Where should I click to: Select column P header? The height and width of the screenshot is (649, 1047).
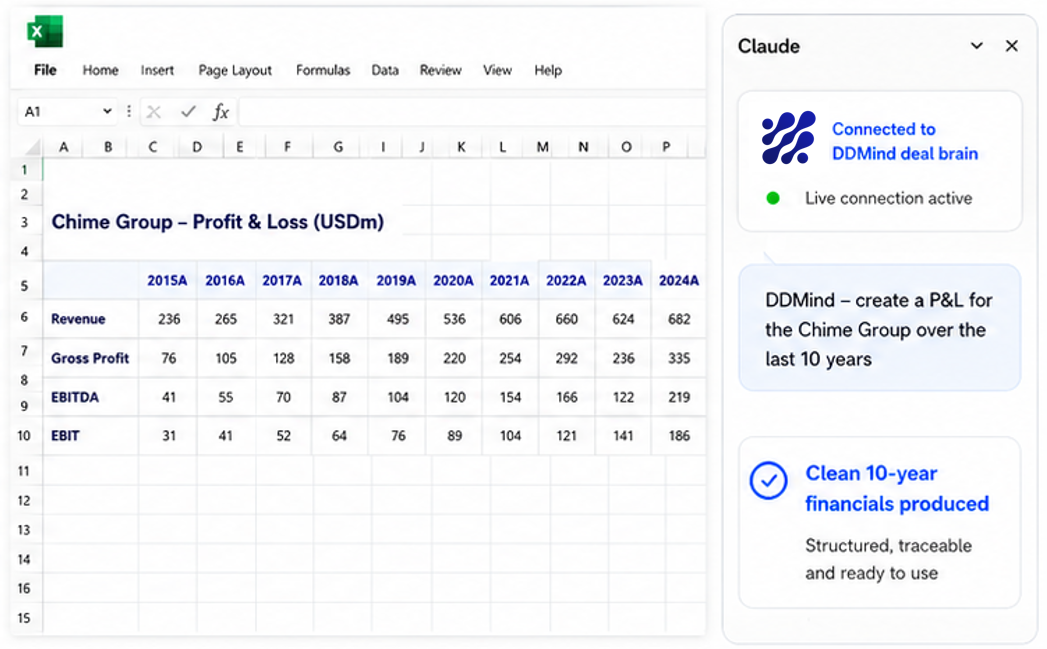click(x=666, y=147)
